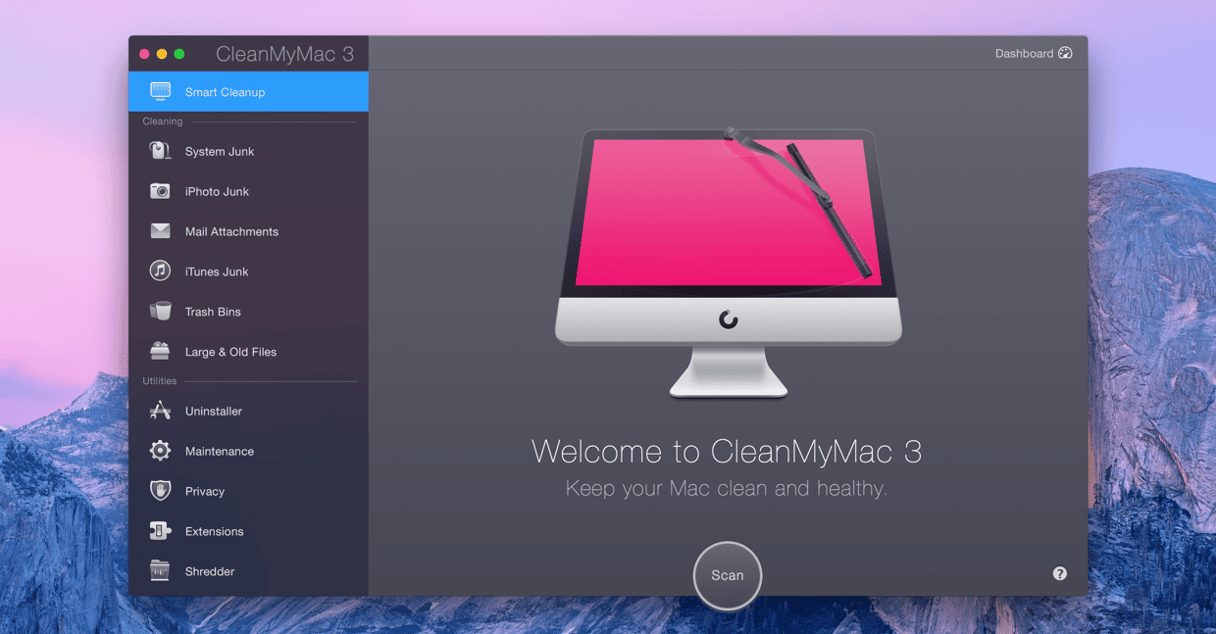Click 'Keep your Mac clean and healthy.' text
Image resolution: width=1216 pixels, height=634 pixels.
pyautogui.click(x=727, y=489)
